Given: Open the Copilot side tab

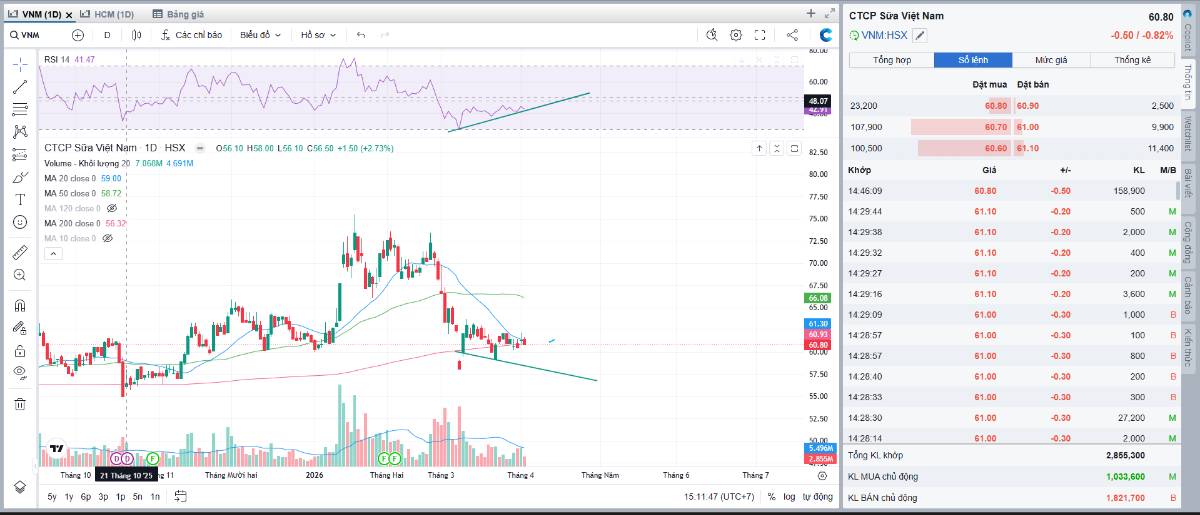Looking at the screenshot, I should coord(1188,30).
